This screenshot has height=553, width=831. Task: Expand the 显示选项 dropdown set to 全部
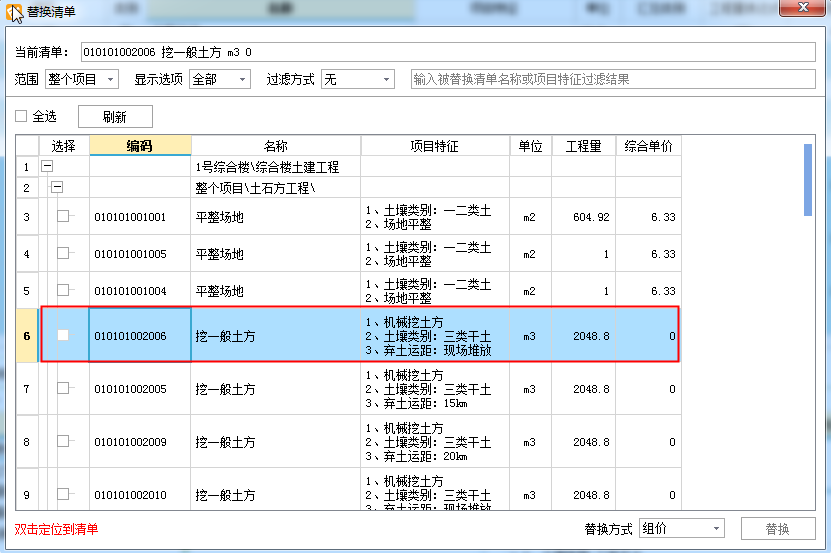coord(219,79)
